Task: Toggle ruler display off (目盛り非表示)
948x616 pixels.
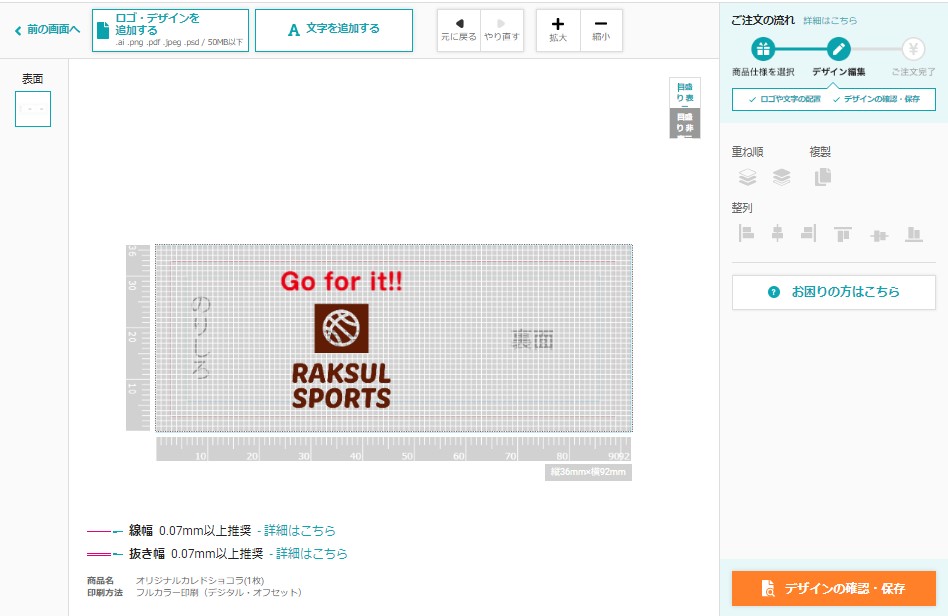Action: click(x=685, y=123)
